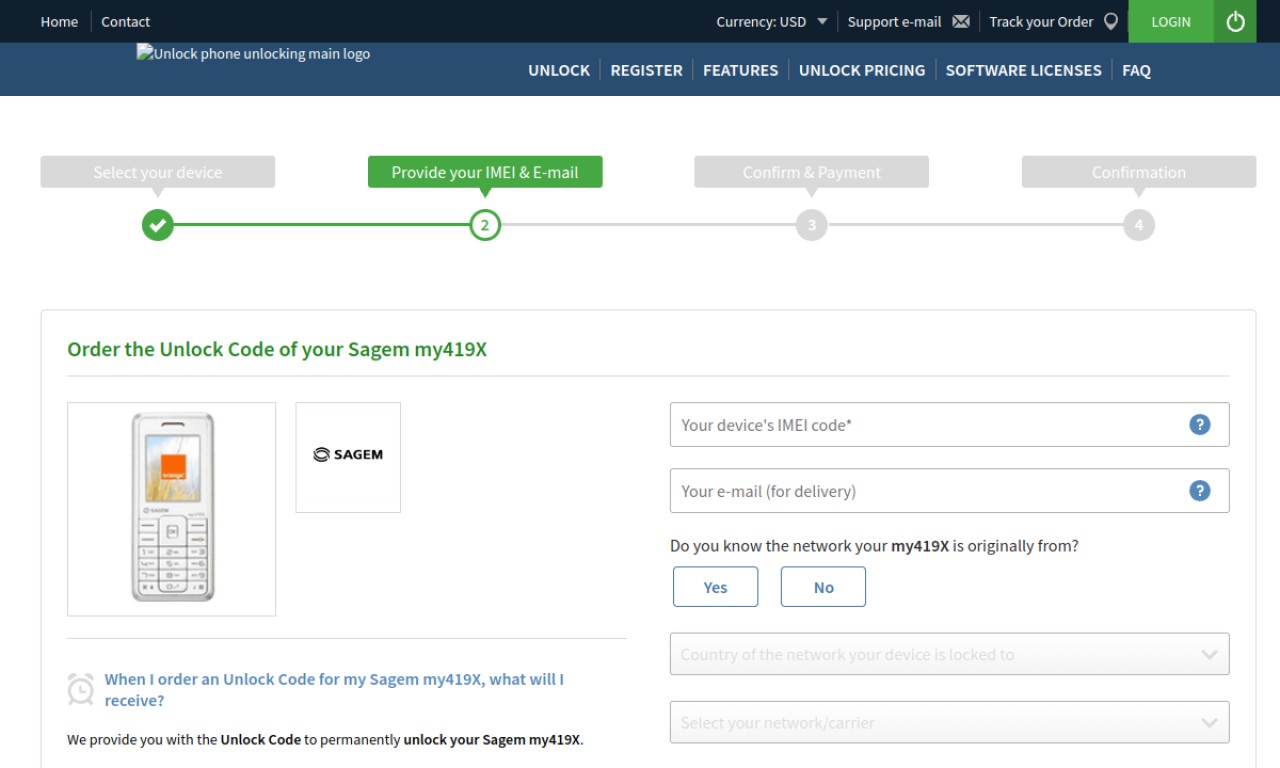Open the UNLOCK menu item
This screenshot has width=1280, height=768.
(559, 70)
